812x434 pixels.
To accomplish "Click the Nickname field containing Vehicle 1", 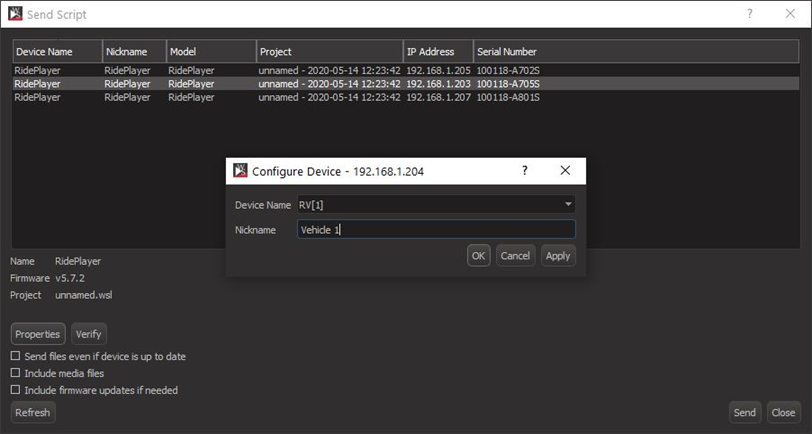I will tap(436, 229).
